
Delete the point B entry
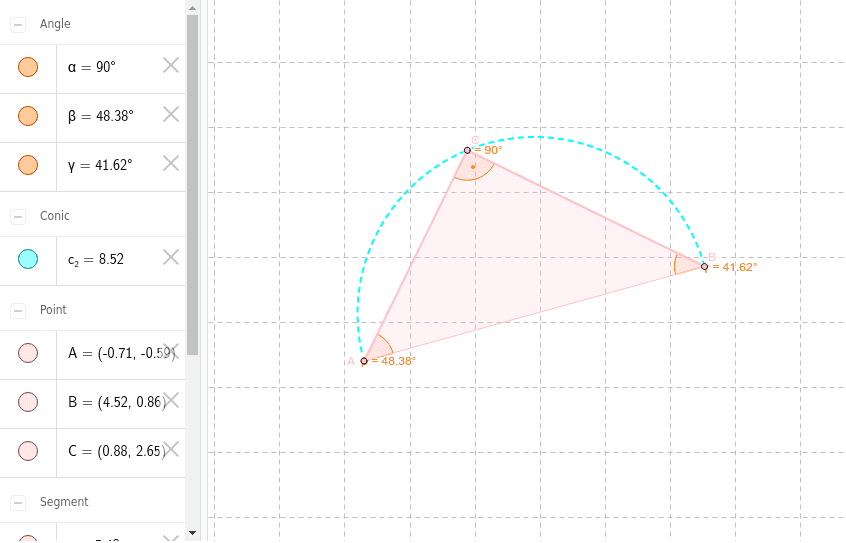click(x=171, y=401)
